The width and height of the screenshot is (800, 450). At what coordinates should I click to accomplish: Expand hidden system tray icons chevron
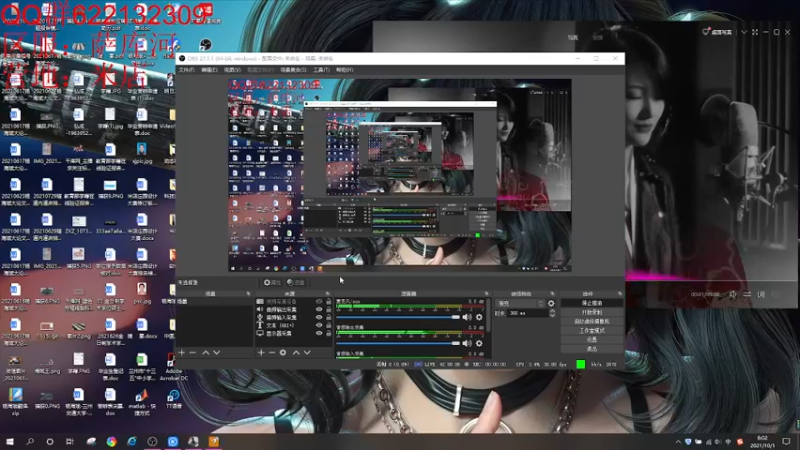pos(678,442)
